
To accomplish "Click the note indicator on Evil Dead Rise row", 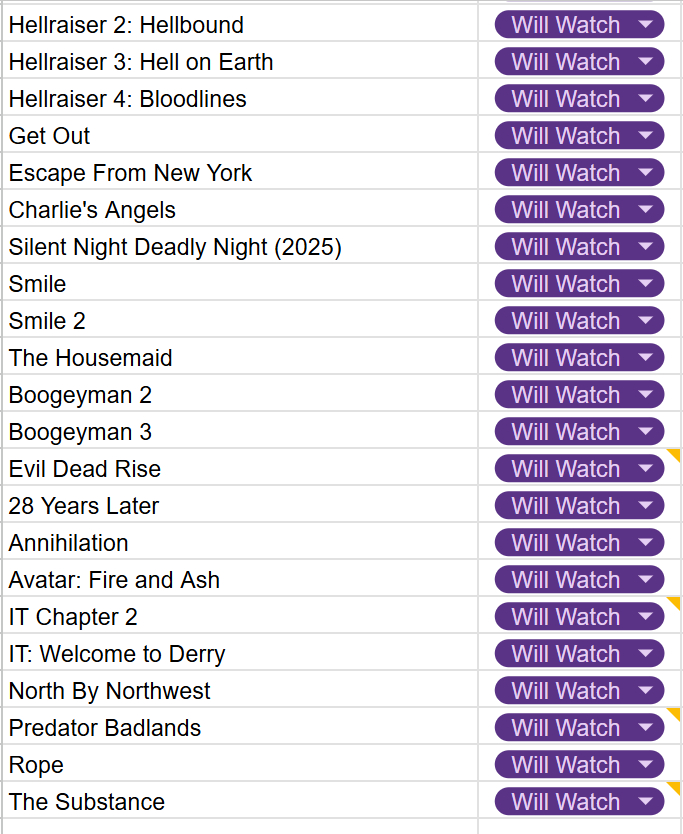I will pos(675,456).
